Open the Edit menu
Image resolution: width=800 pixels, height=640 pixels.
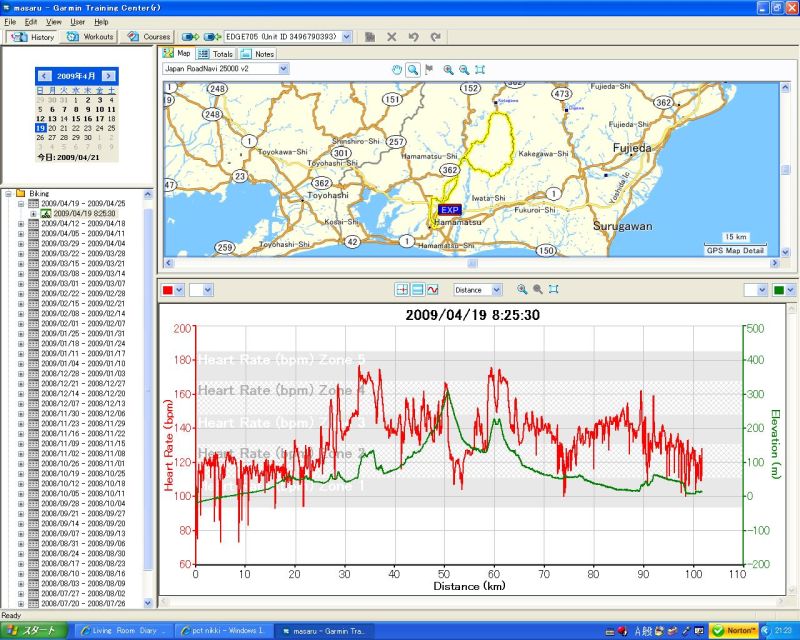(31, 22)
